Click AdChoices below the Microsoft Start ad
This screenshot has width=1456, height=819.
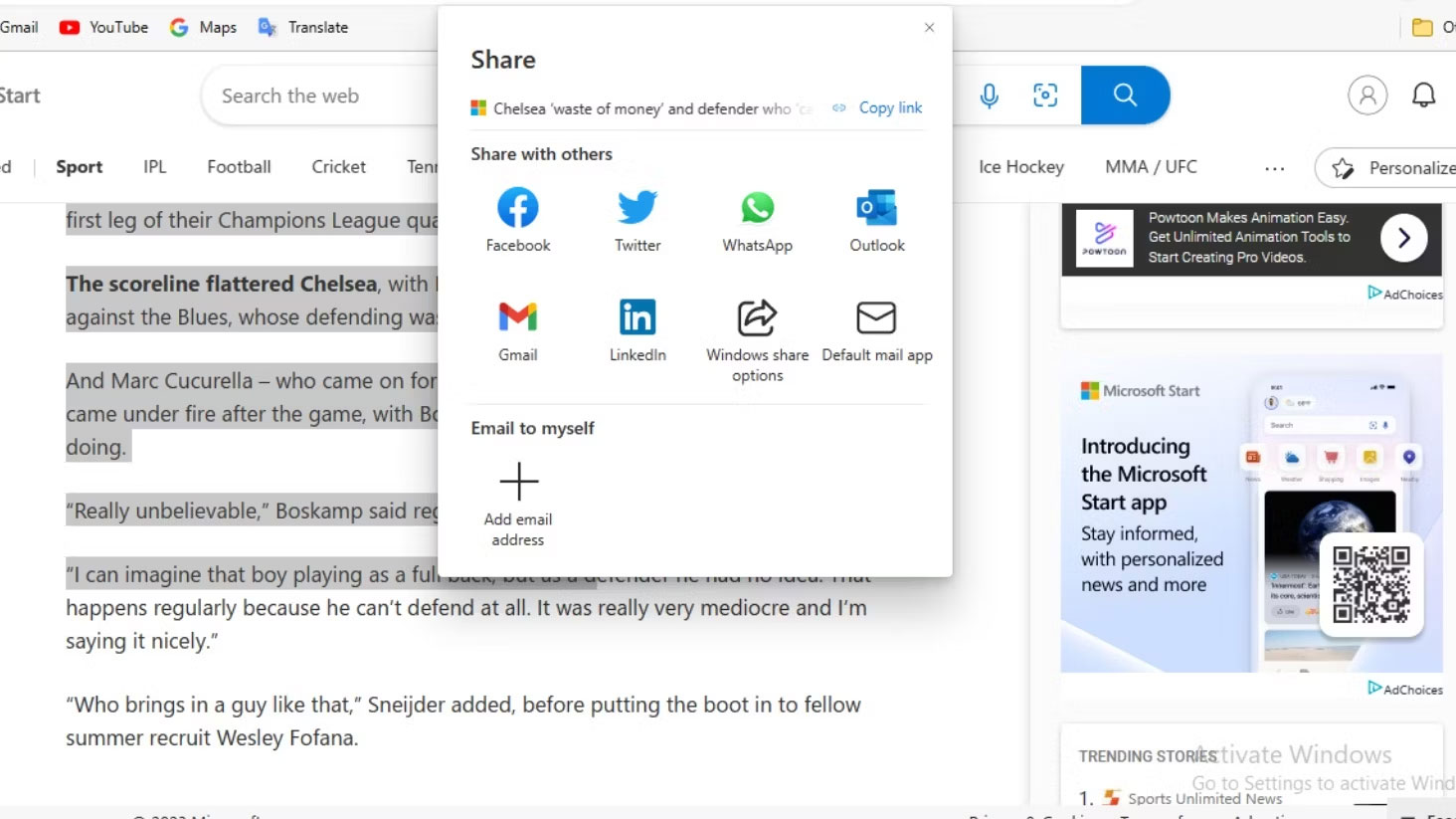tap(1404, 689)
